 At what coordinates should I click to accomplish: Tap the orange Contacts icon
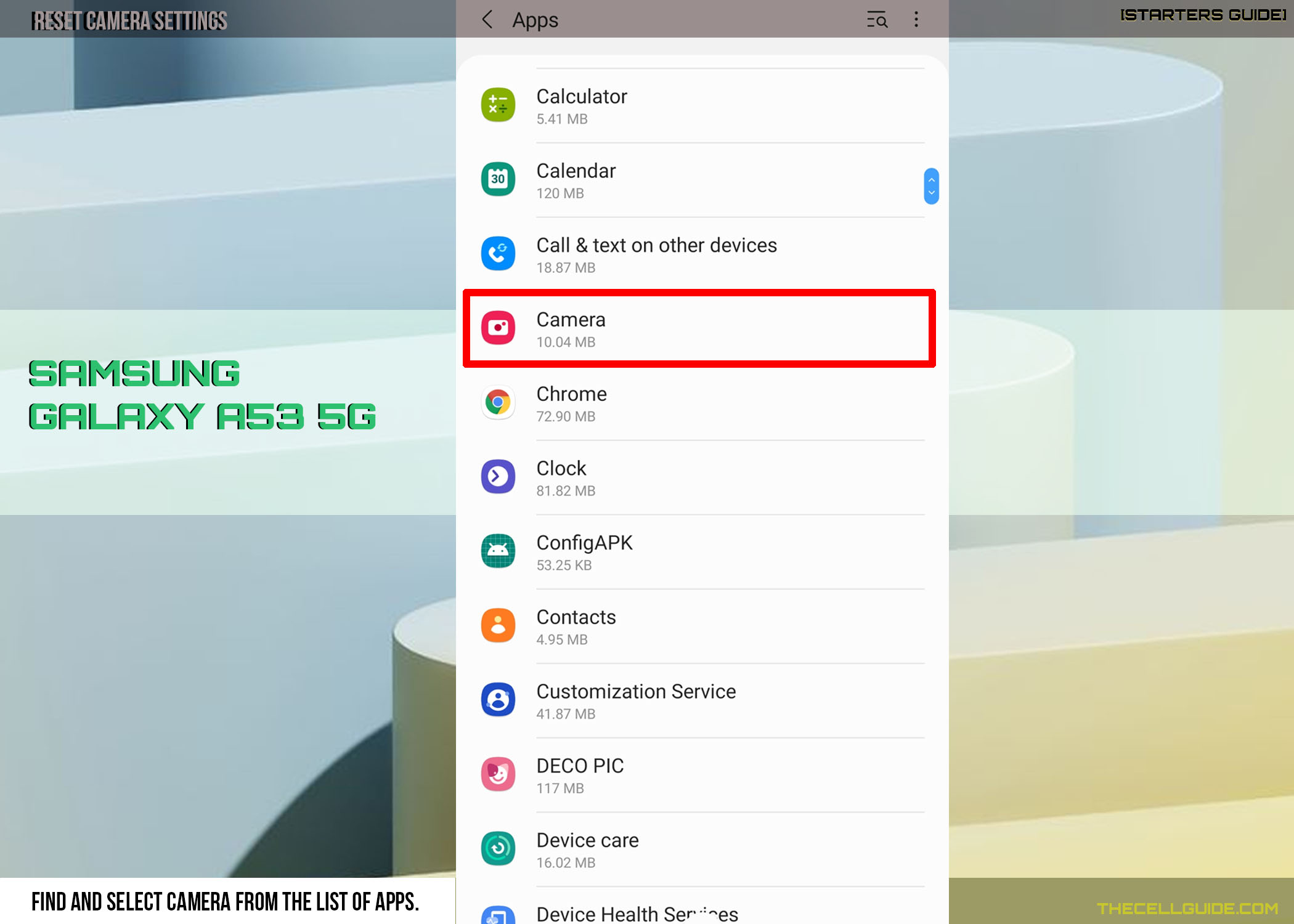tap(498, 625)
